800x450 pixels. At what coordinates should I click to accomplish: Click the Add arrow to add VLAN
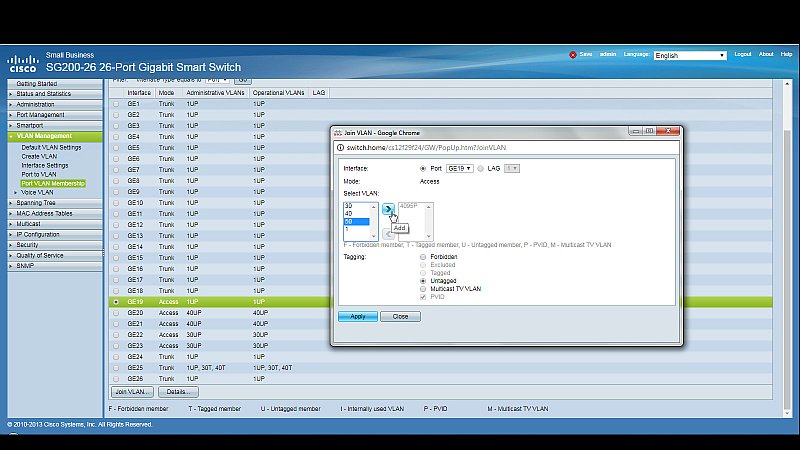pyautogui.click(x=388, y=208)
